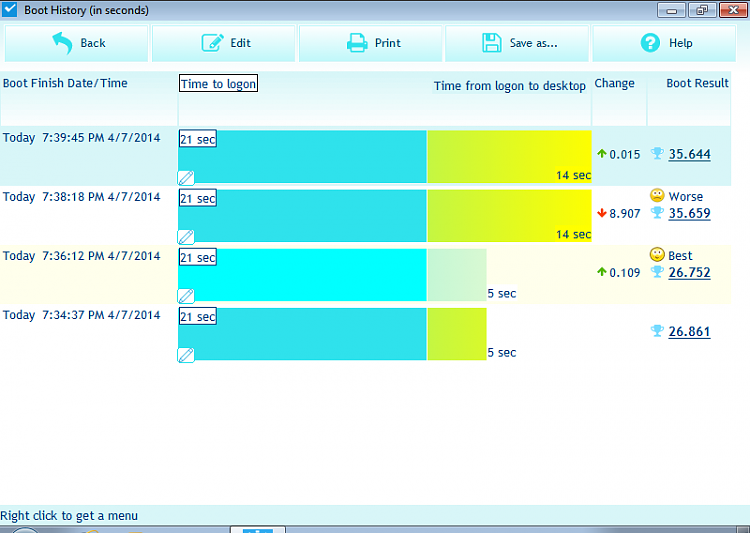Click the edit pencil icon in 7:39:45 PM row

pos(186,178)
